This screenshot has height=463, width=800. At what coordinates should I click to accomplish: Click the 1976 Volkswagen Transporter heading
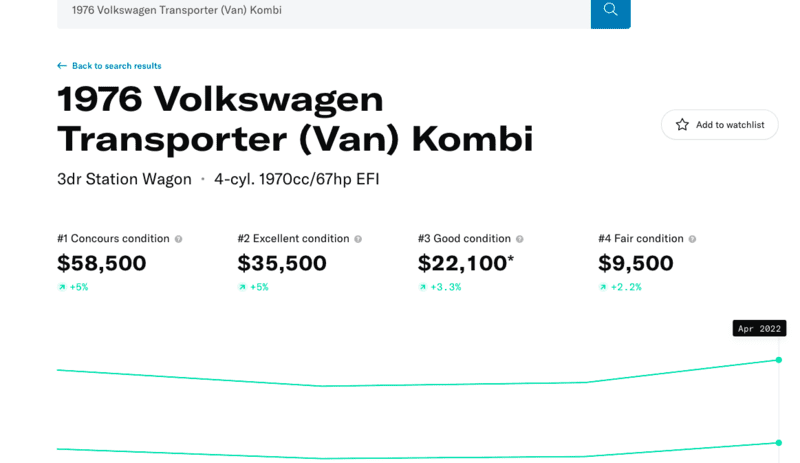(x=295, y=118)
